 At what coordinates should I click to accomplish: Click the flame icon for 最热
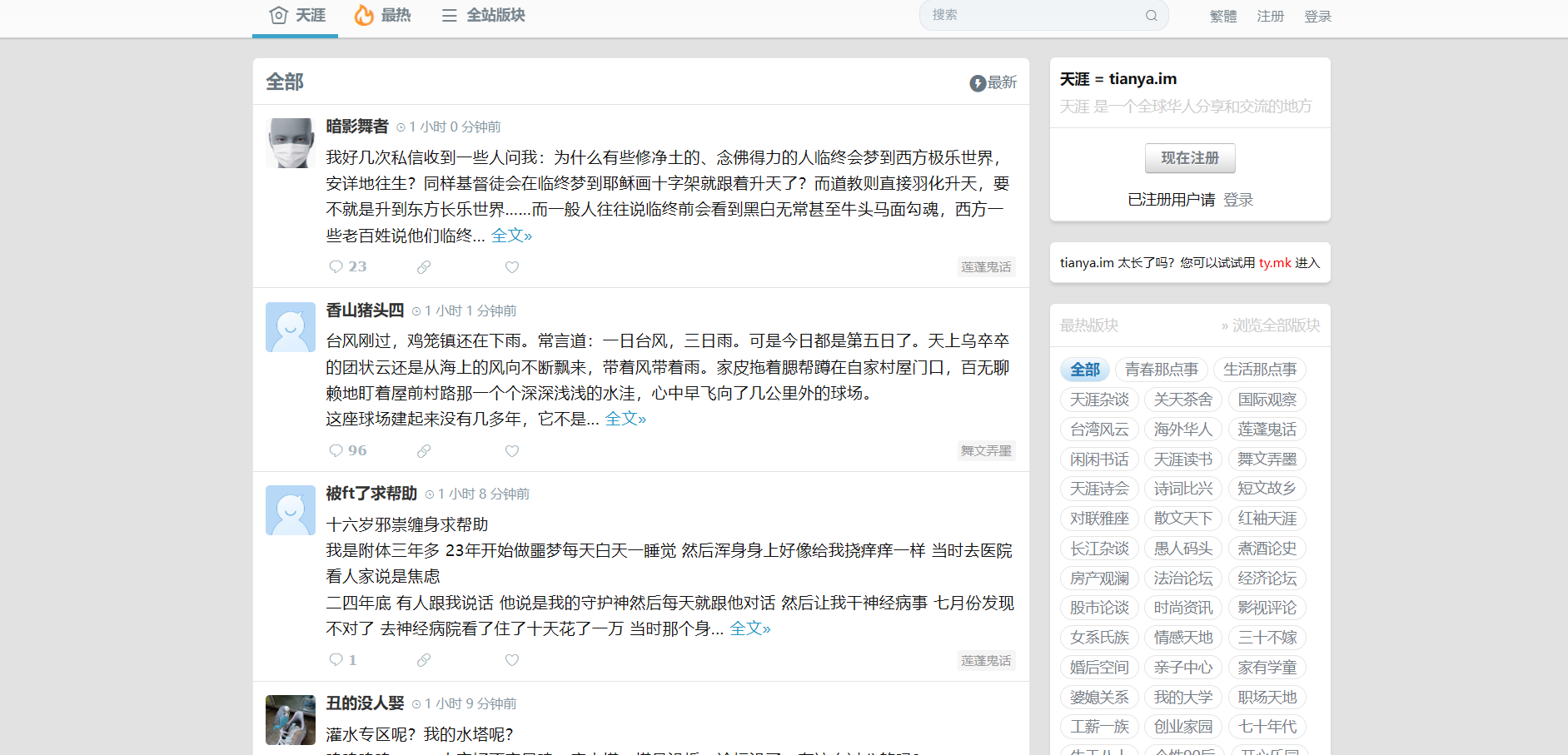(x=364, y=15)
